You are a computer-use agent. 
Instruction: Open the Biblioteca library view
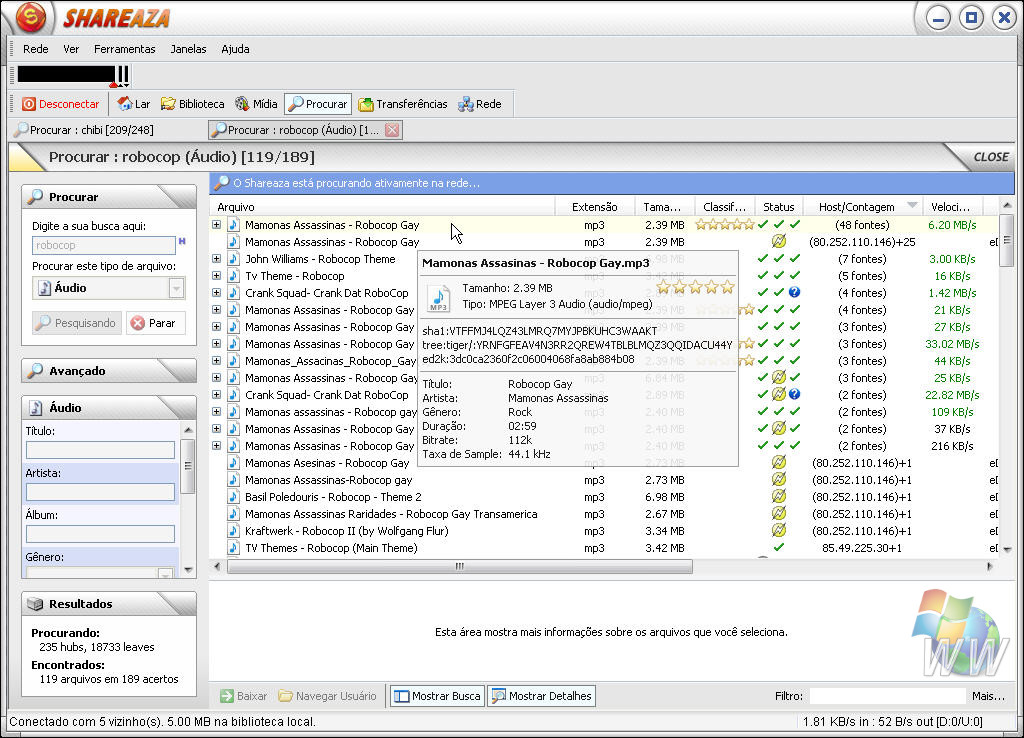click(193, 104)
